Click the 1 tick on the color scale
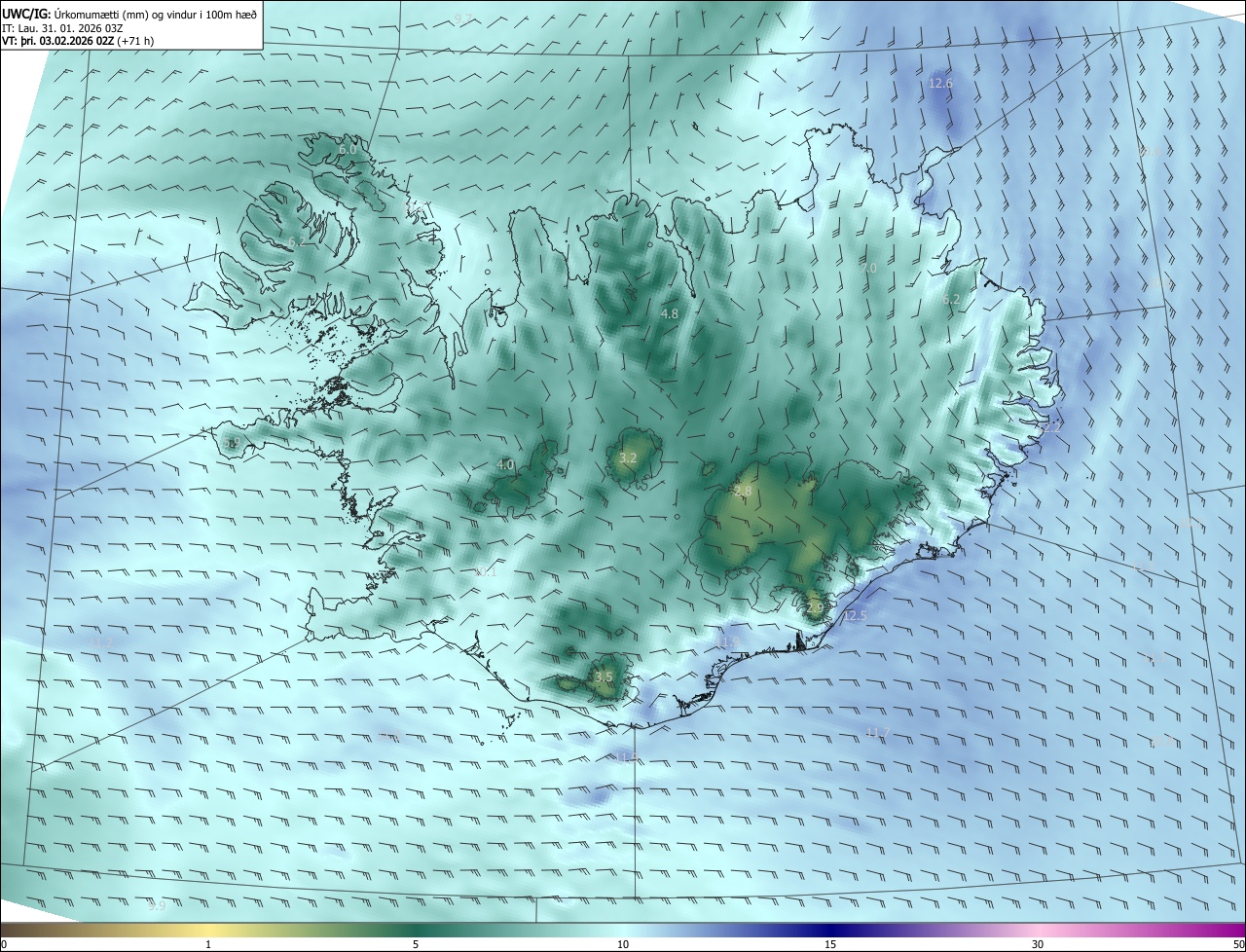The width and height of the screenshot is (1246, 952). click(208, 945)
